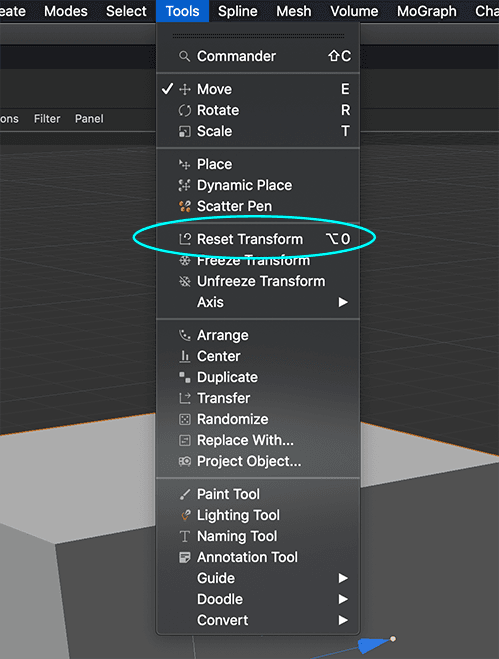Select the Scale tool icon
Viewport: 499px width, 659px height.
tap(185, 131)
